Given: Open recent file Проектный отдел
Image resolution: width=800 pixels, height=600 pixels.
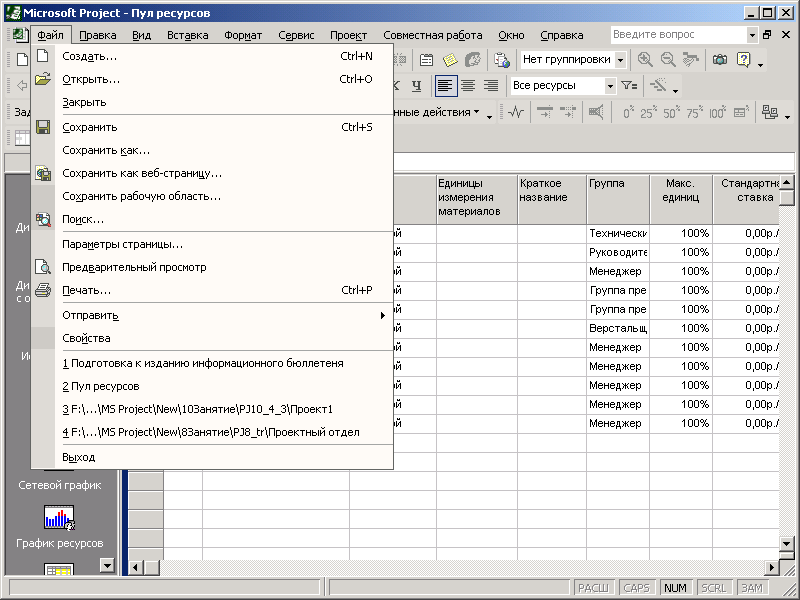Looking at the screenshot, I should tap(212, 432).
